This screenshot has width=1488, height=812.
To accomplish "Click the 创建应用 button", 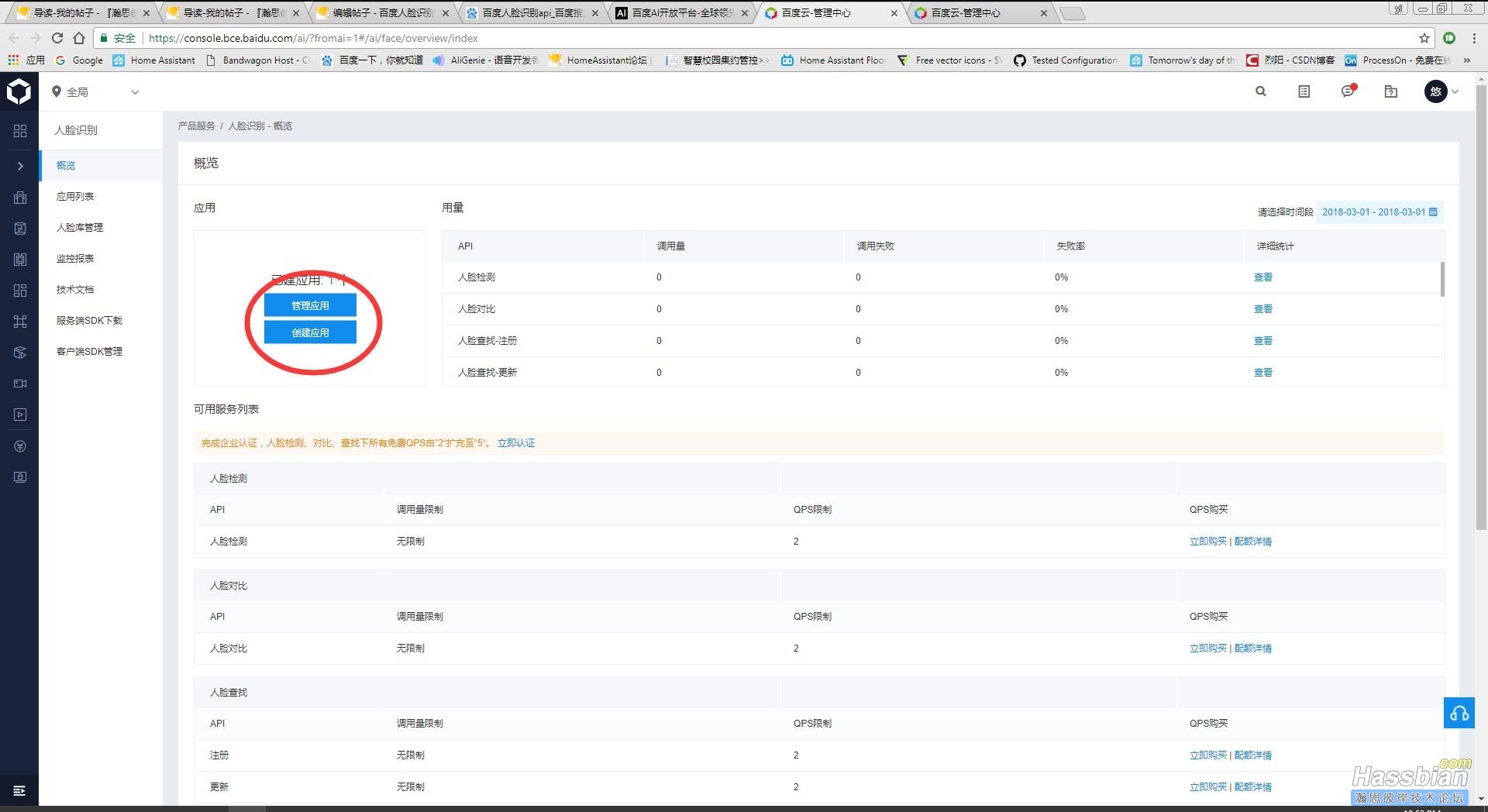I will click(x=310, y=332).
